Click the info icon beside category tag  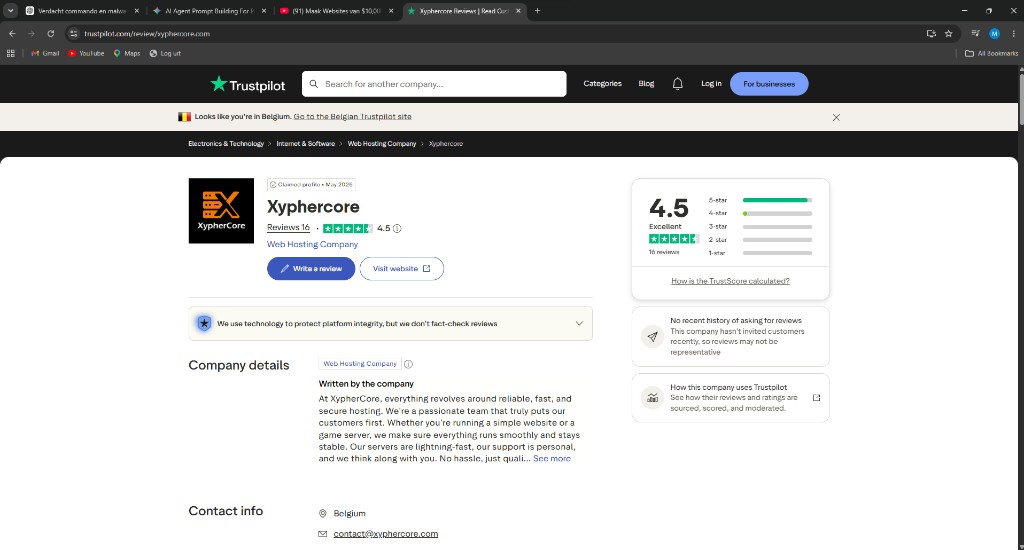click(408, 364)
